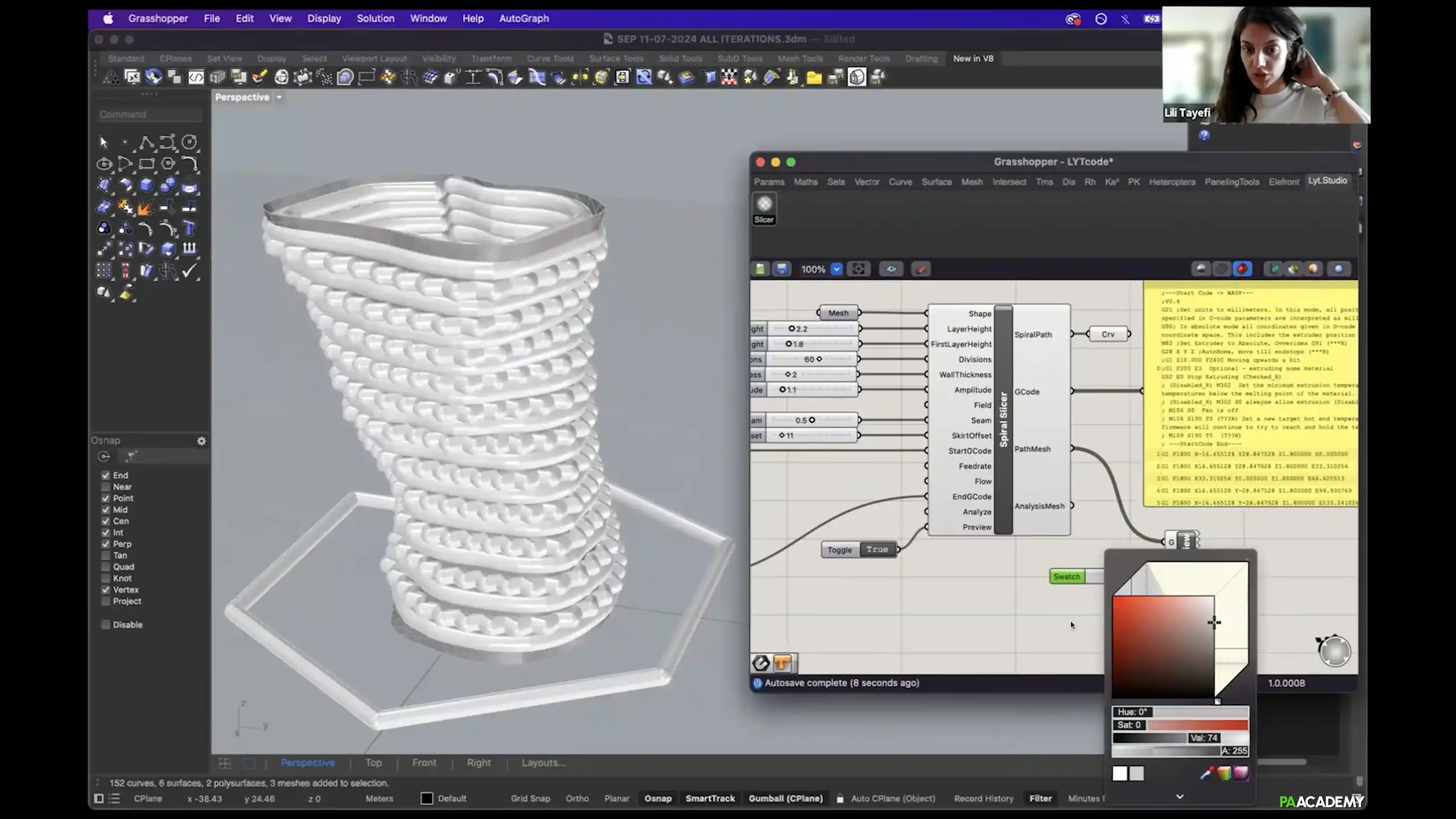The width and height of the screenshot is (1456, 819).
Task: Open the Osnap settings gear
Action: coord(201,441)
